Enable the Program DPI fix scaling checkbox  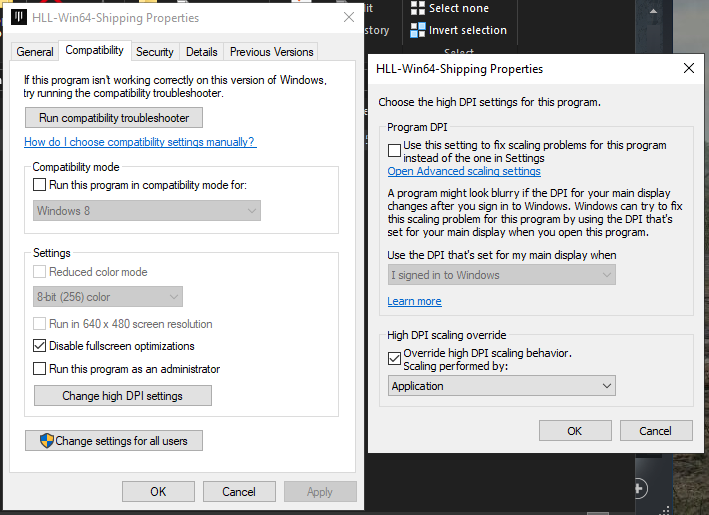pos(394,148)
